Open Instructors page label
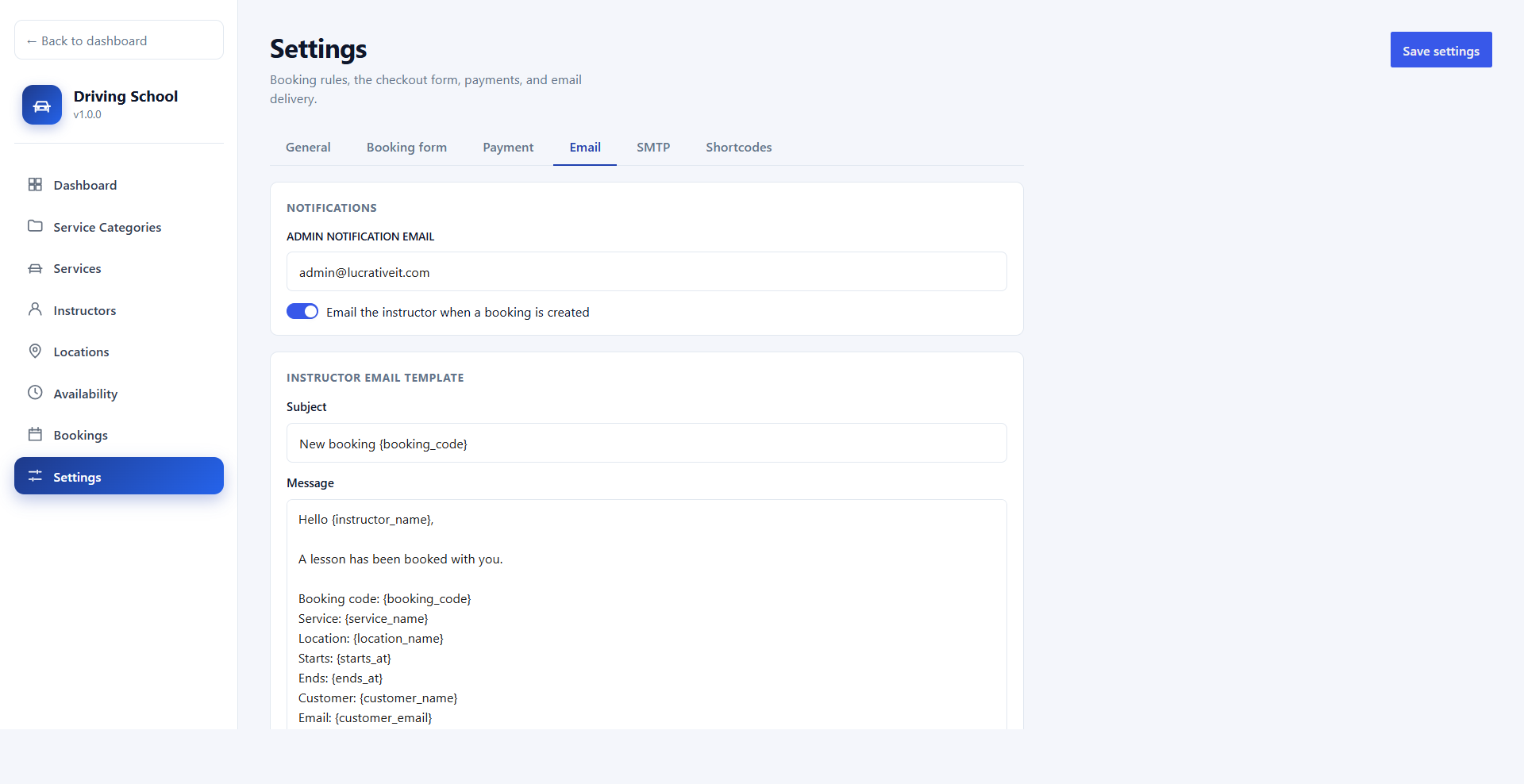The image size is (1524, 784). tap(85, 310)
